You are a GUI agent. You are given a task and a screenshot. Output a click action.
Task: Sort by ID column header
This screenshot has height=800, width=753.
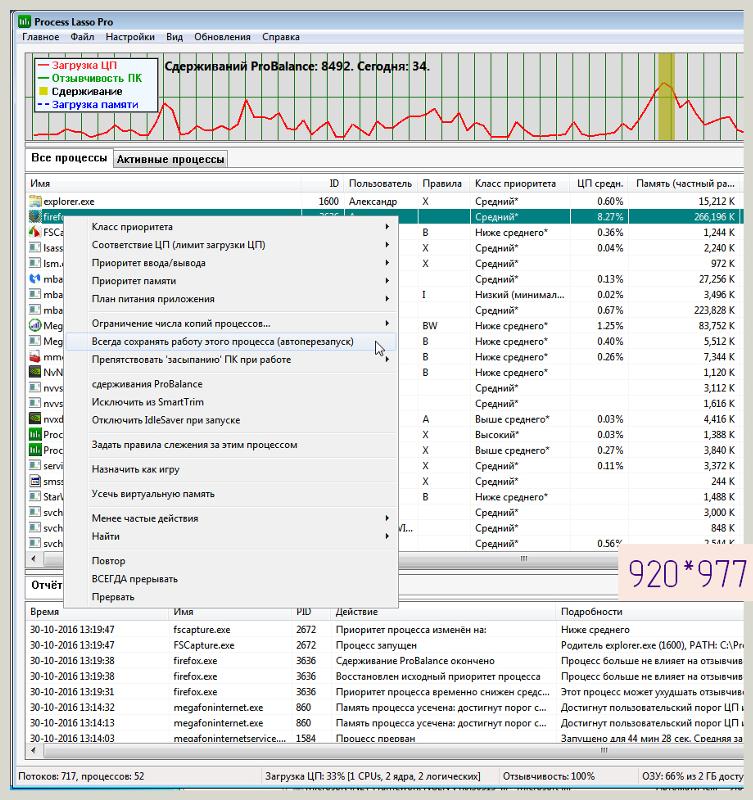pos(322,183)
